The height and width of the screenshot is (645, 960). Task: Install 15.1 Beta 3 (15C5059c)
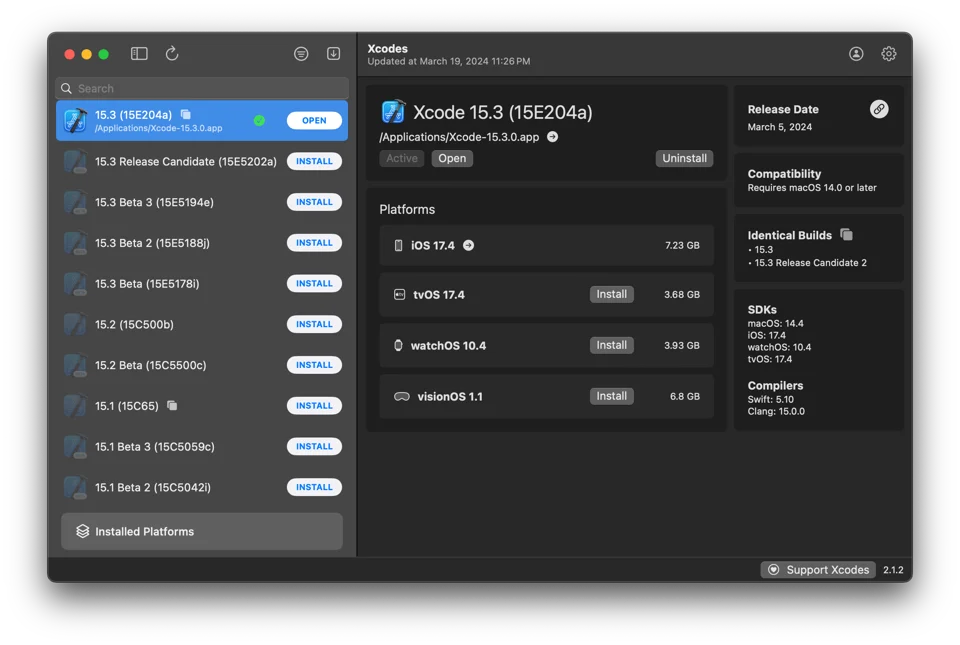point(314,446)
